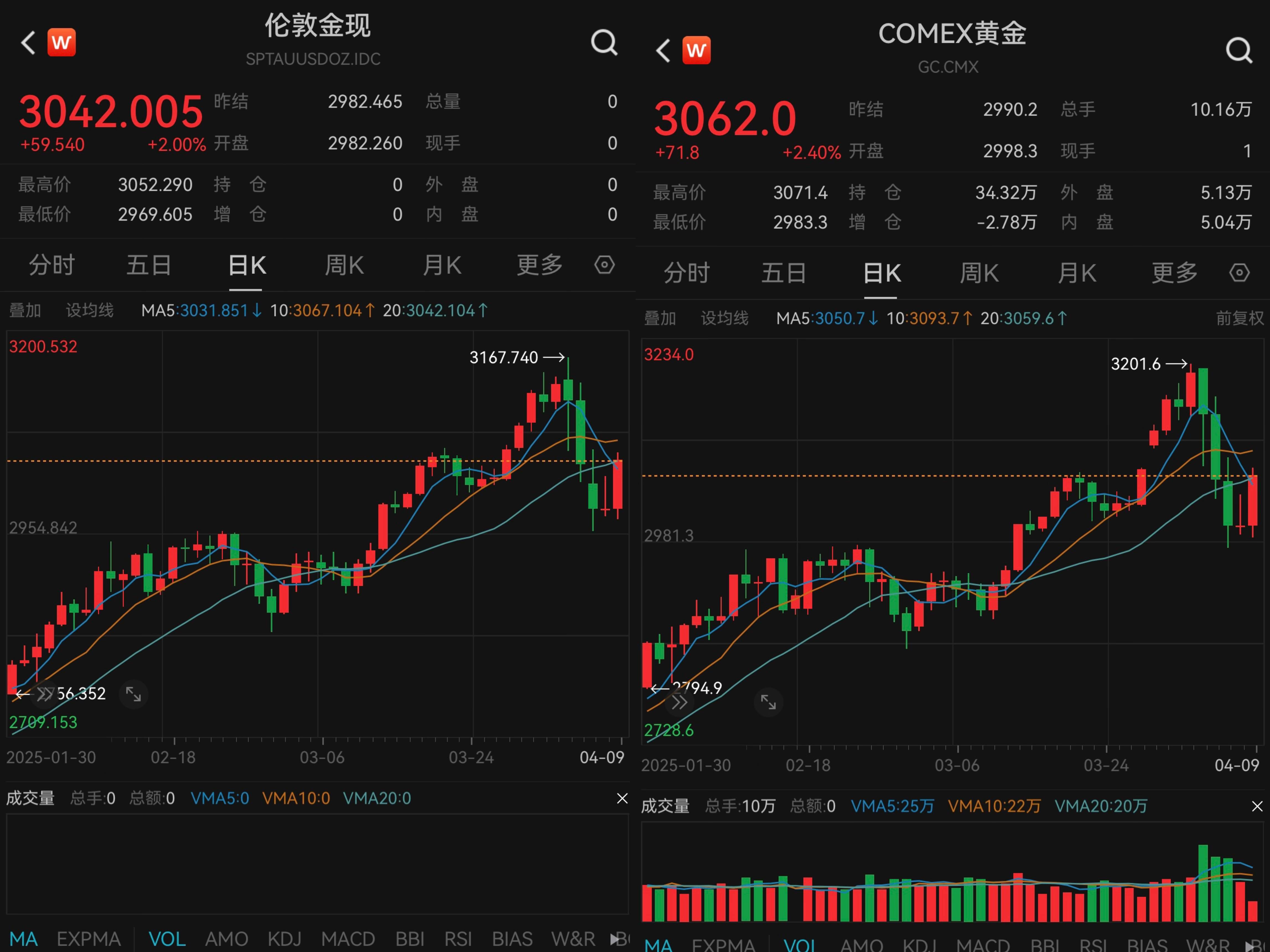The image size is (1270, 952).
Task: Toggle VOL sub-indicator on 伦敦金现
Action: point(167,939)
